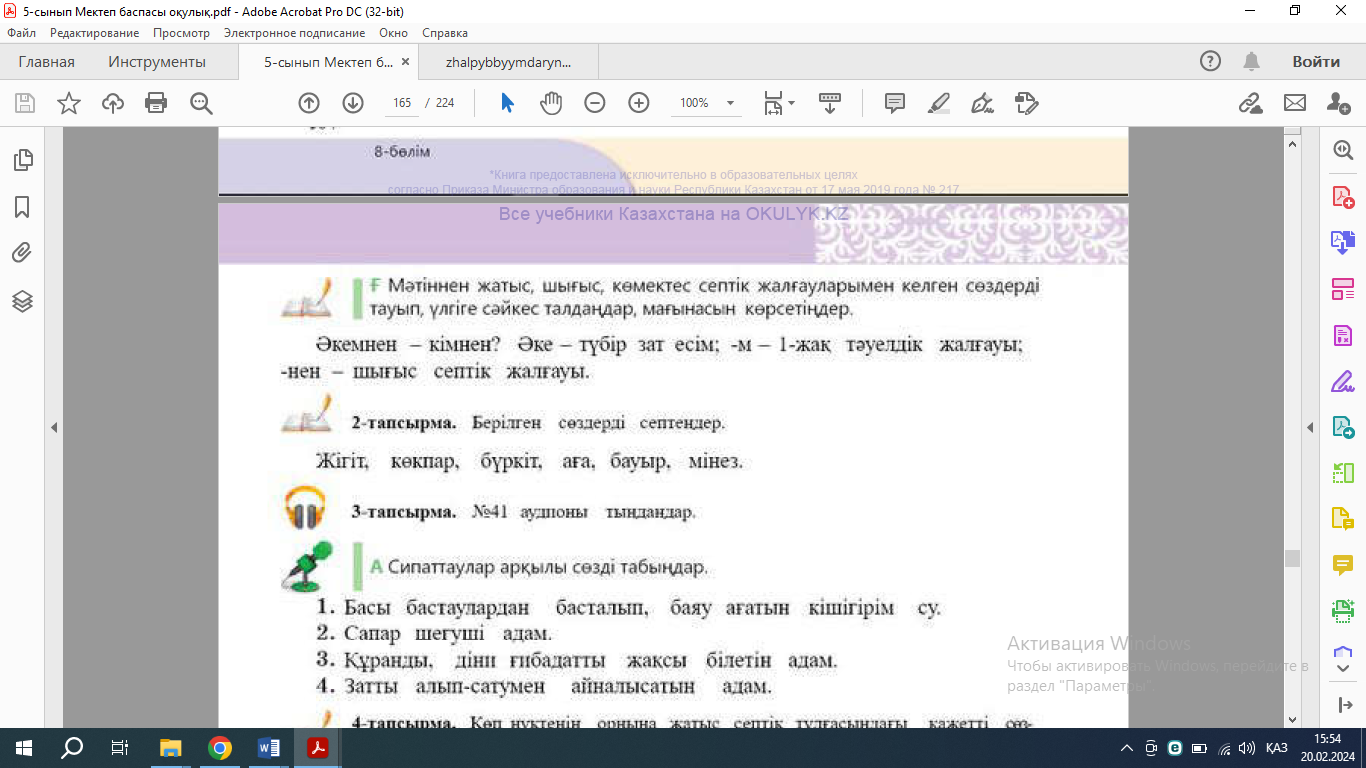
Task: Open the Combine Files tool in right pane
Action: point(1342,242)
